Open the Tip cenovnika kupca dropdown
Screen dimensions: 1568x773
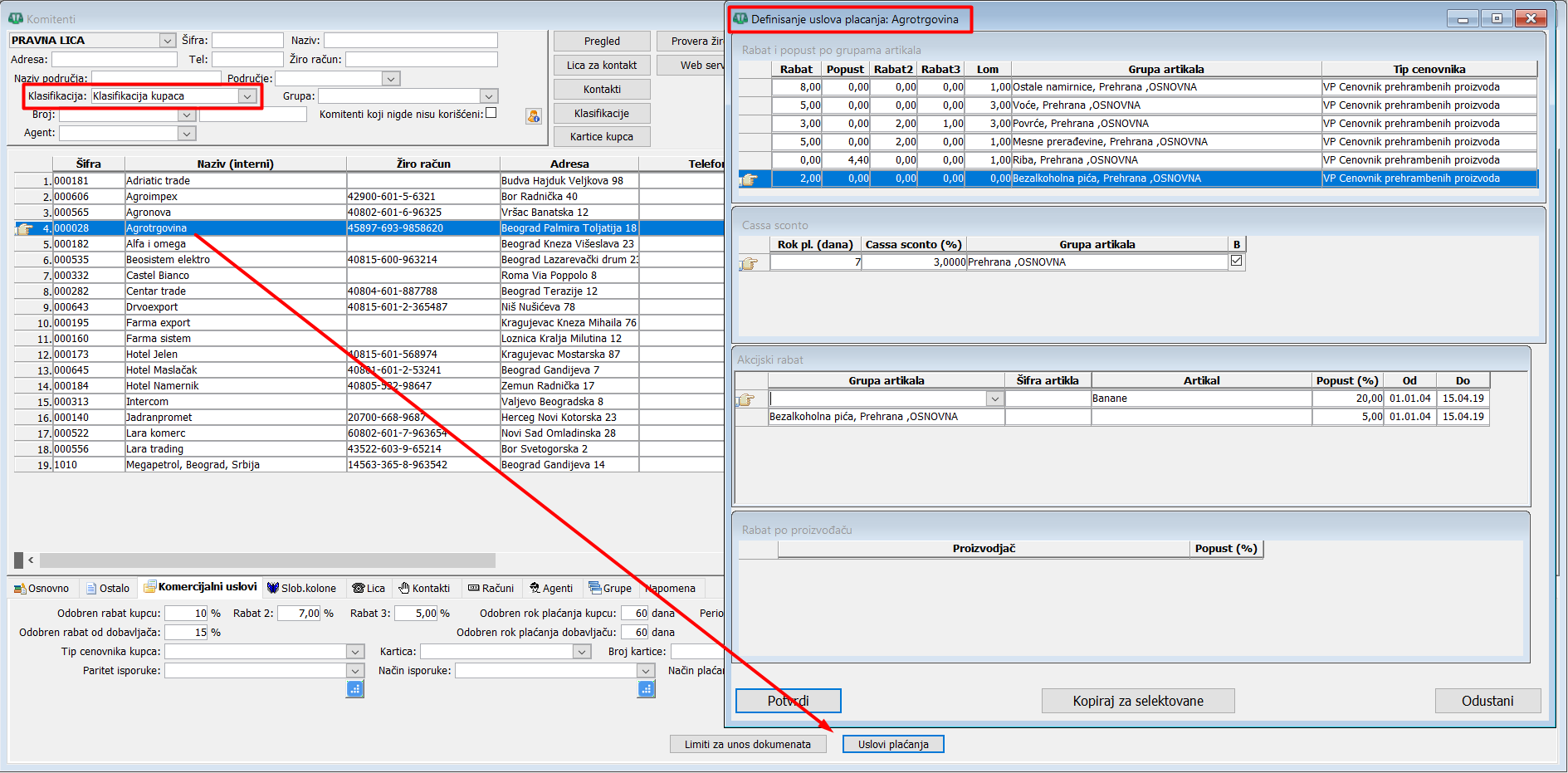(x=355, y=652)
